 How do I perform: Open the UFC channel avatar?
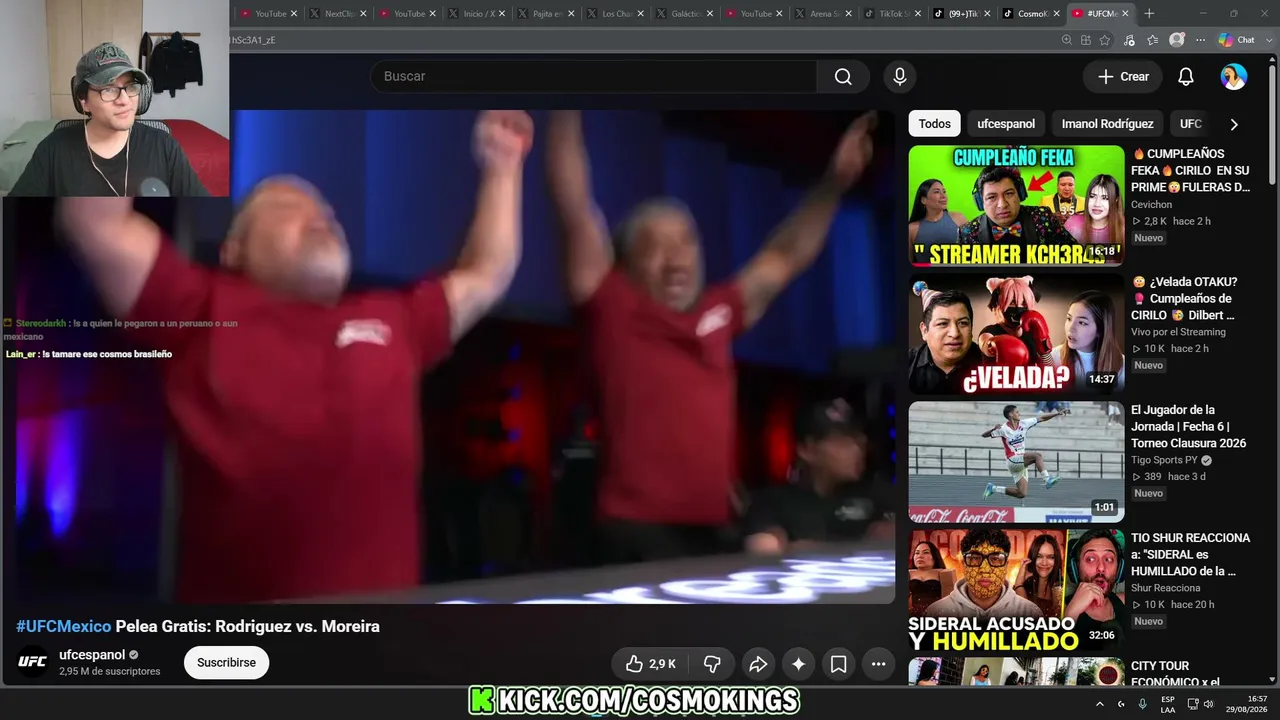click(x=32, y=662)
